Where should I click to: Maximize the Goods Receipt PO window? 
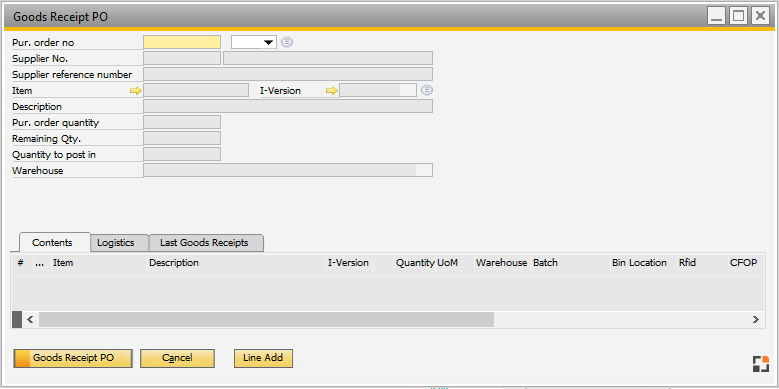click(738, 16)
